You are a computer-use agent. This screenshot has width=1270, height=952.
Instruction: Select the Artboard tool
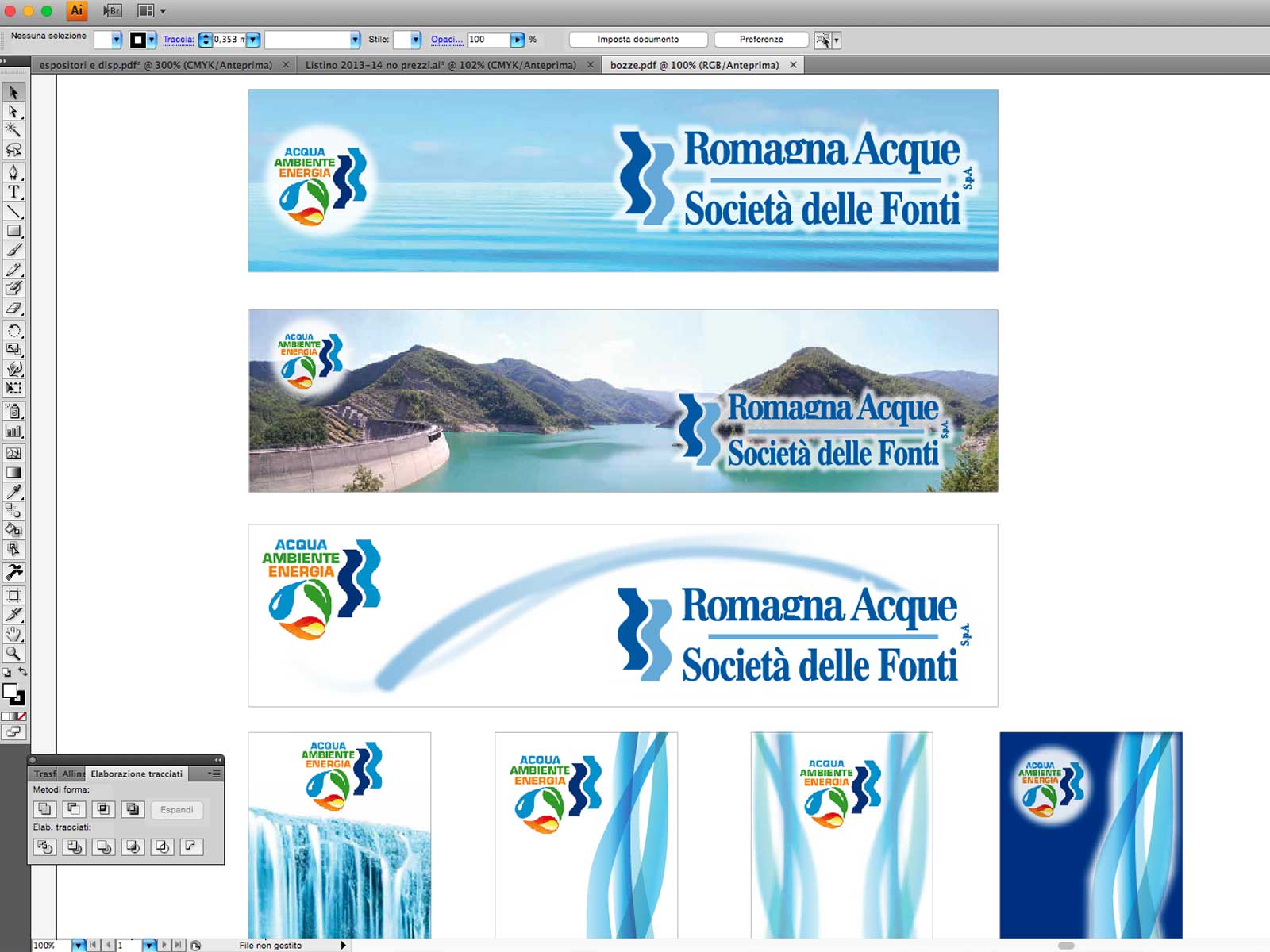13,595
